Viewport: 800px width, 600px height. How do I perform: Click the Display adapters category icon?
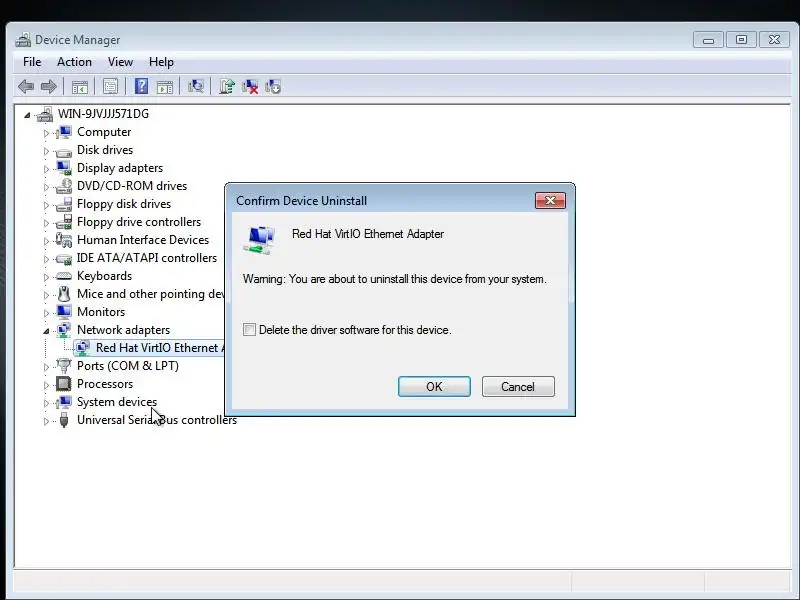click(64, 168)
